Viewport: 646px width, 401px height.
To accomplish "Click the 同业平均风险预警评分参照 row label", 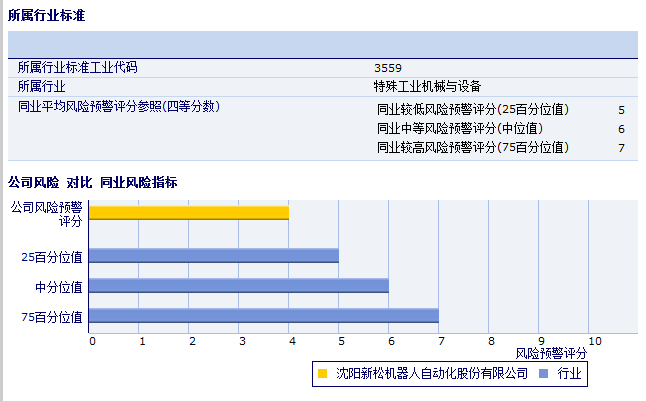I will click(119, 106).
